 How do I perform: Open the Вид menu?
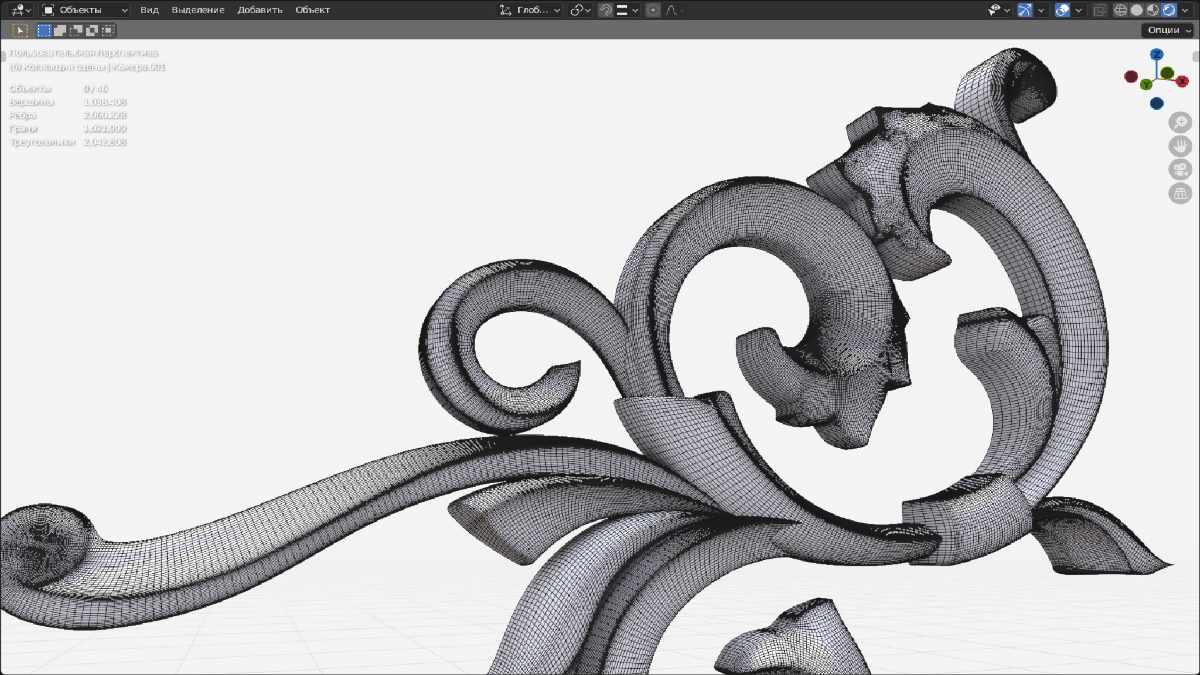point(149,10)
